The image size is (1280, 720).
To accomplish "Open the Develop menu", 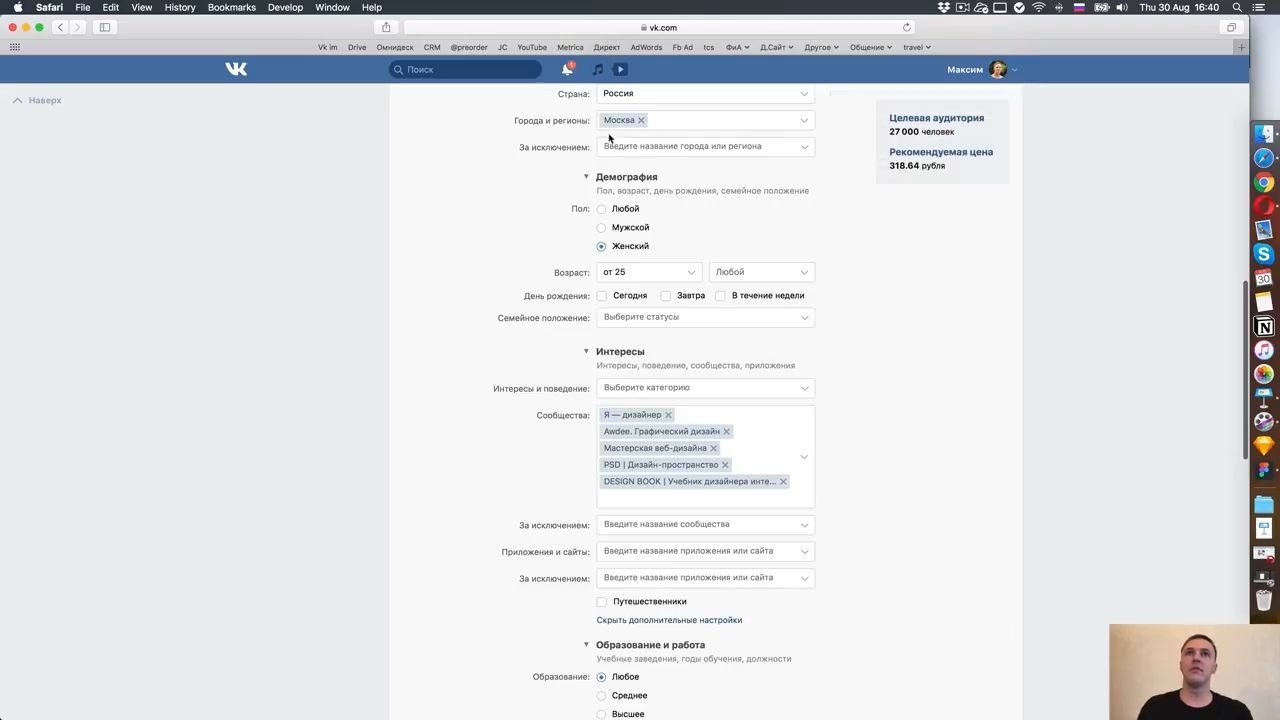I will (x=285, y=7).
